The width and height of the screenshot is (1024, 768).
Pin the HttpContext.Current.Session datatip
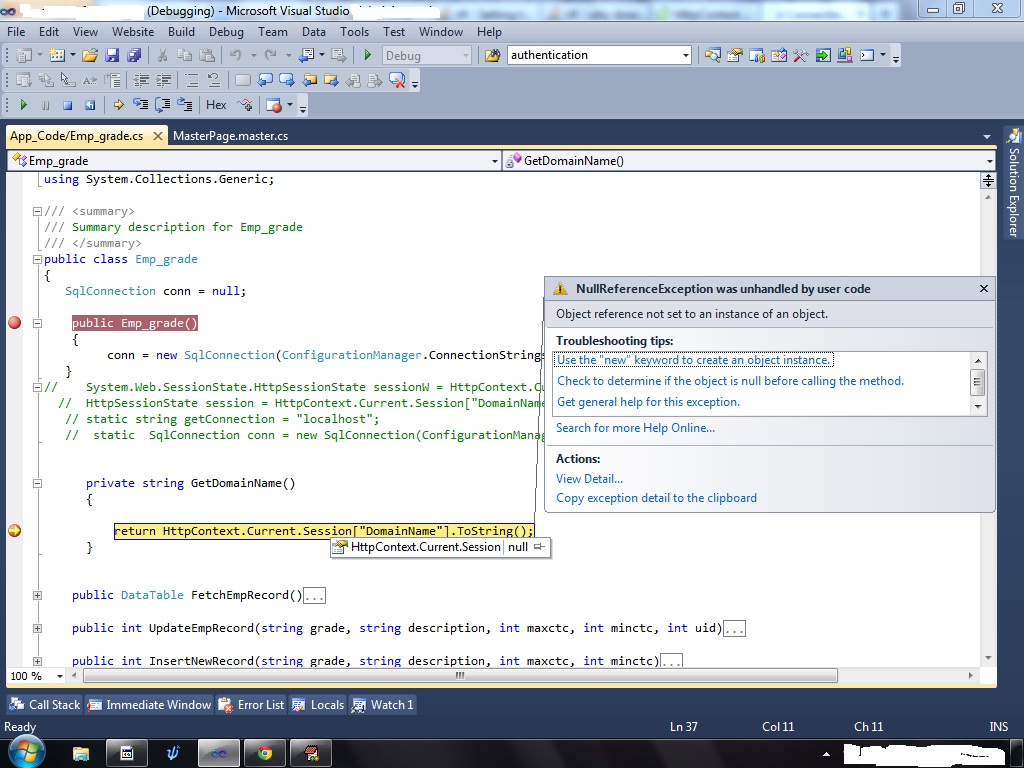point(539,547)
